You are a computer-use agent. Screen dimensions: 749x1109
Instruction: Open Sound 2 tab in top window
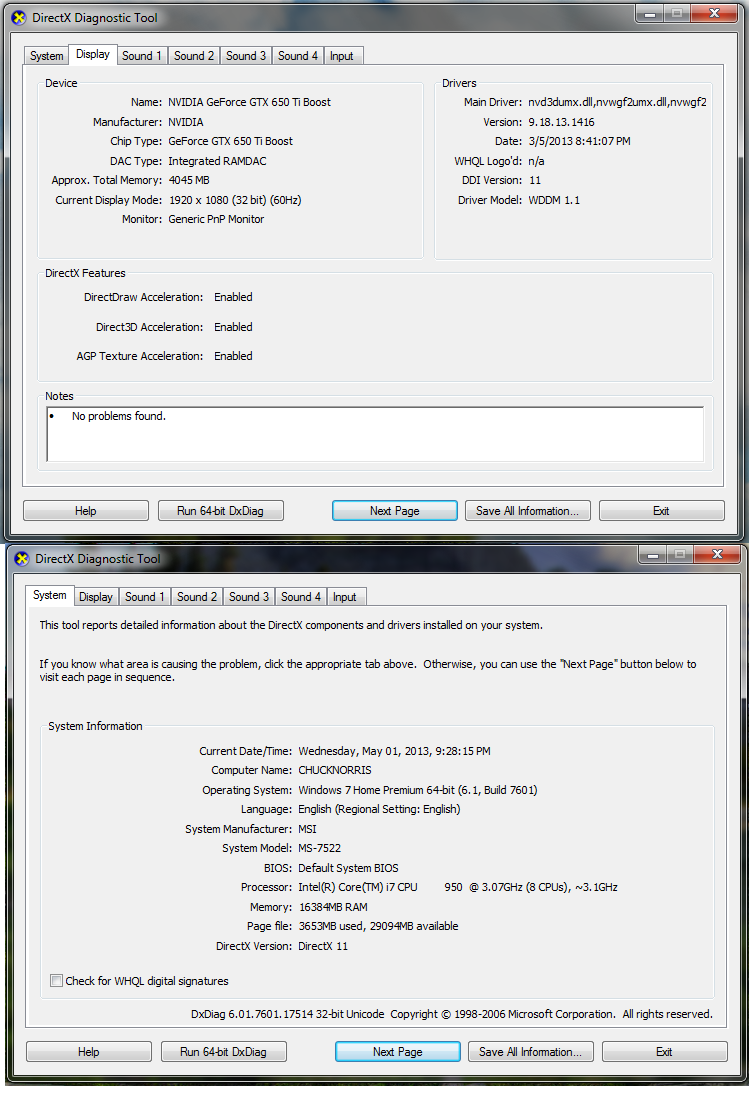[x=194, y=56]
